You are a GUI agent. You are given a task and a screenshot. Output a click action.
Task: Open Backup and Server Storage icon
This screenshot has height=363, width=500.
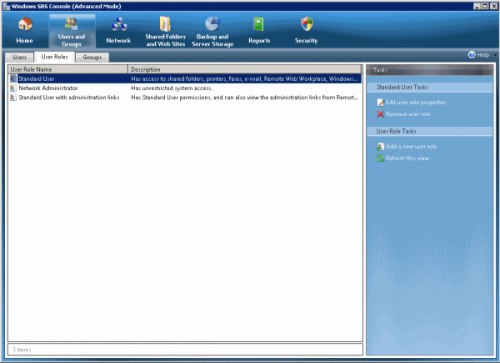click(x=212, y=24)
